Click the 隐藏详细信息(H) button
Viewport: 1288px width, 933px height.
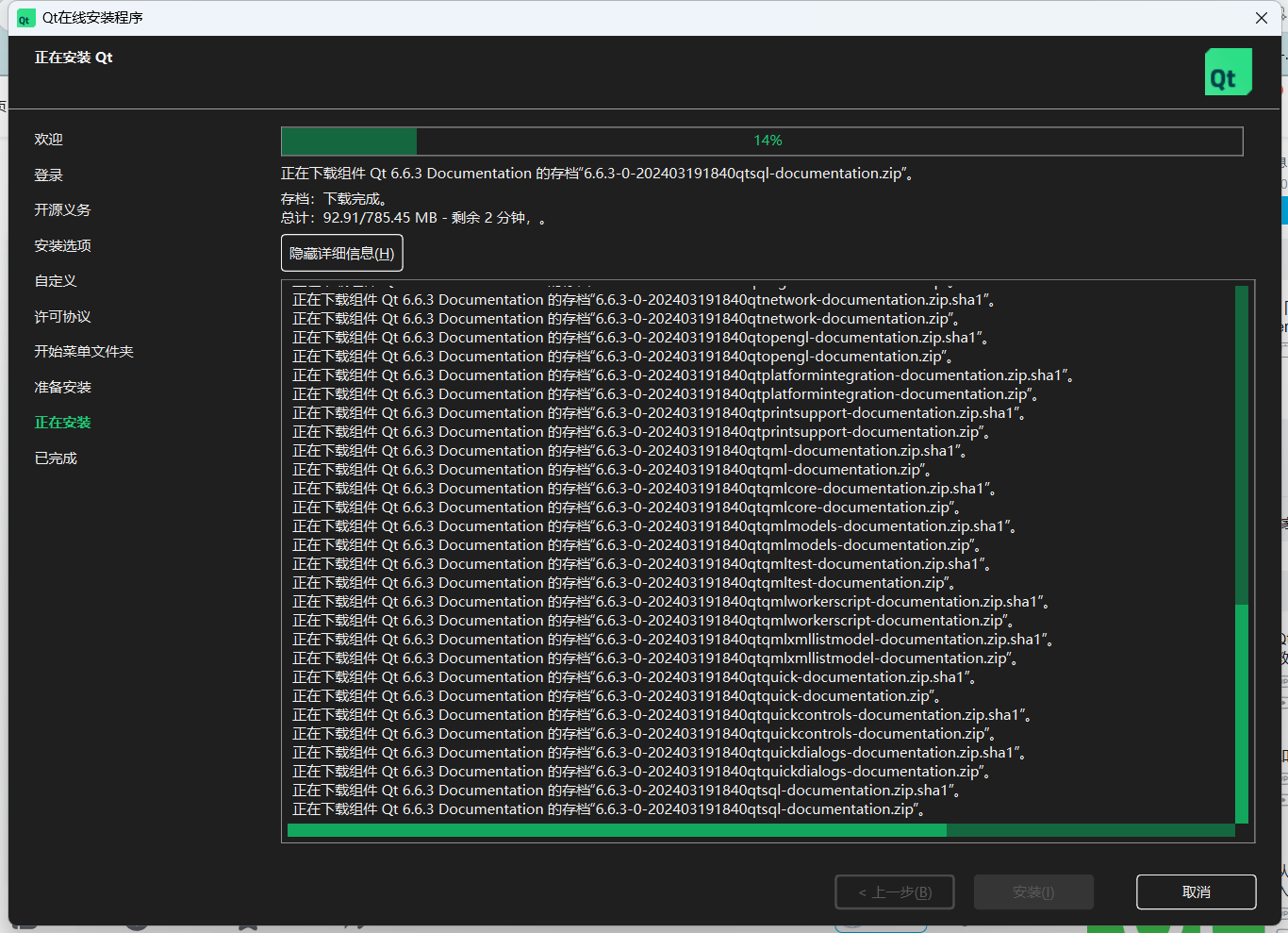342,253
